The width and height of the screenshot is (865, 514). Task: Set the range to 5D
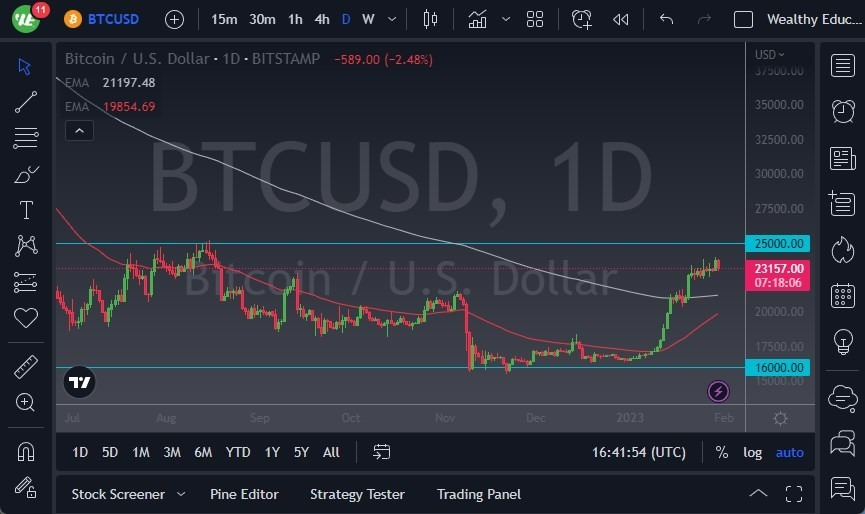point(110,452)
